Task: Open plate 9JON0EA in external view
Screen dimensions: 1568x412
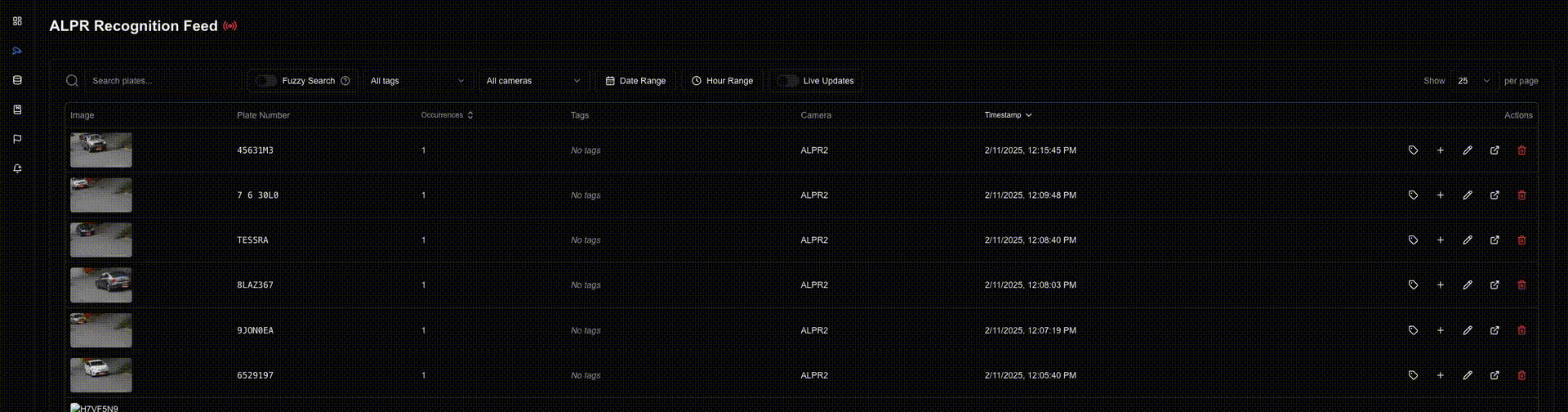Action: click(x=1494, y=330)
